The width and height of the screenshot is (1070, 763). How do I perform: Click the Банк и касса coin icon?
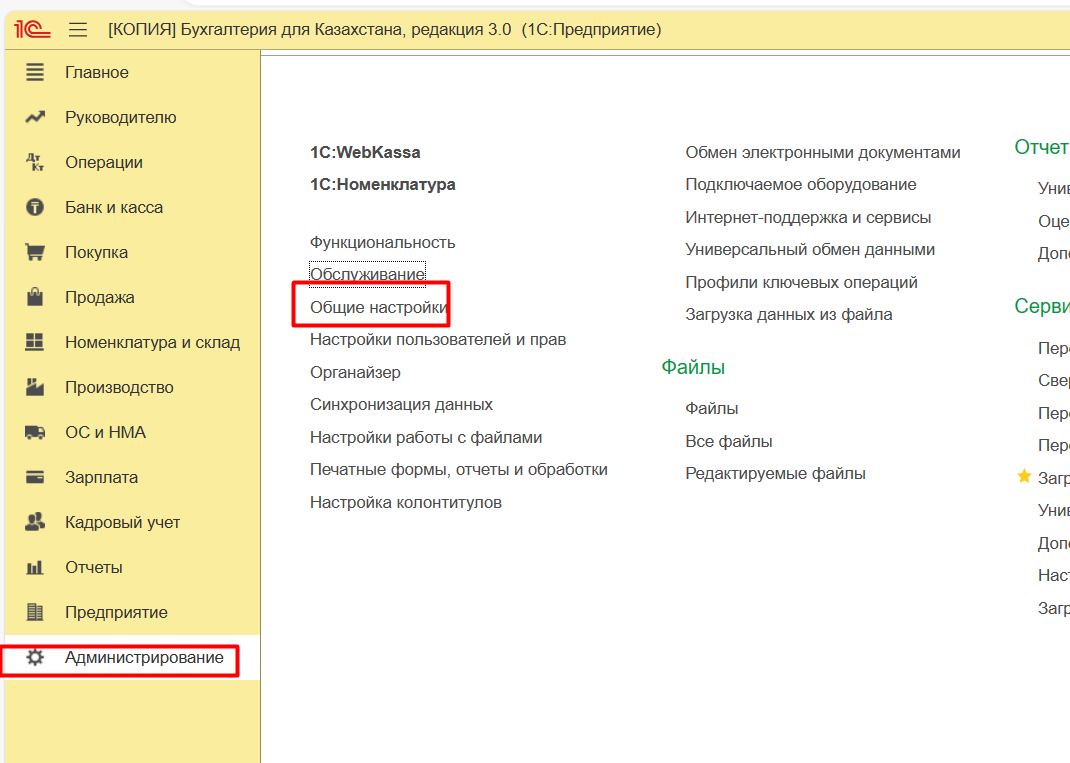[35, 207]
